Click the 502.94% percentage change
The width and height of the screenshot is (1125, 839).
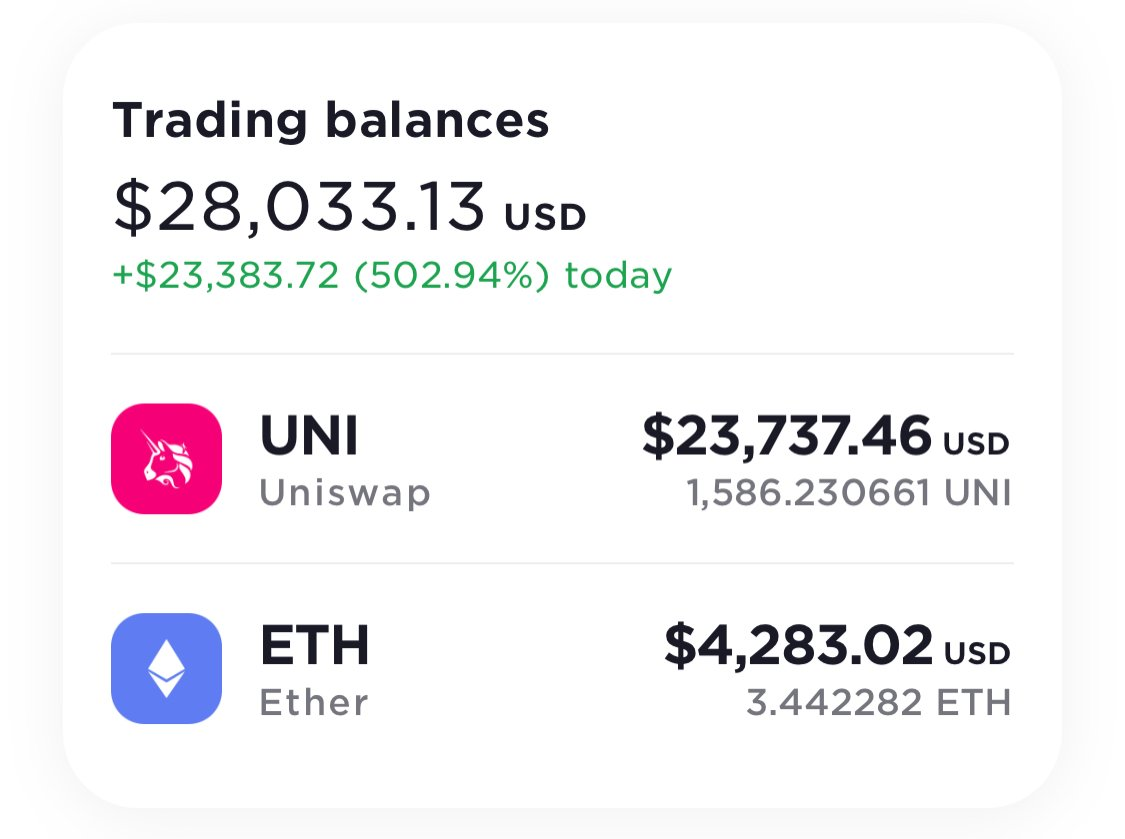pos(452,276)
